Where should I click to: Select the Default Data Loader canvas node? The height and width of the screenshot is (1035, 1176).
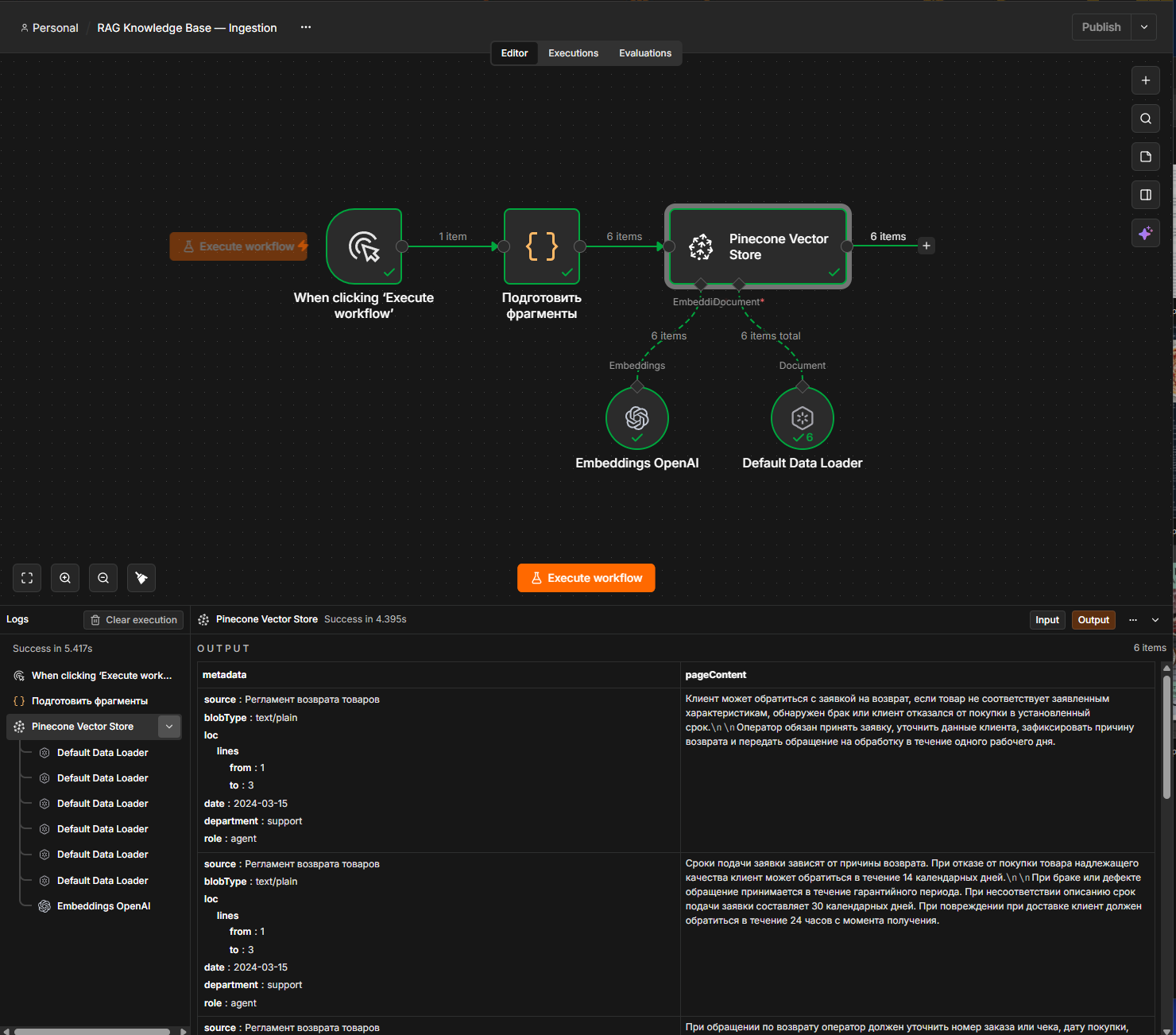[x=803, y=418]
